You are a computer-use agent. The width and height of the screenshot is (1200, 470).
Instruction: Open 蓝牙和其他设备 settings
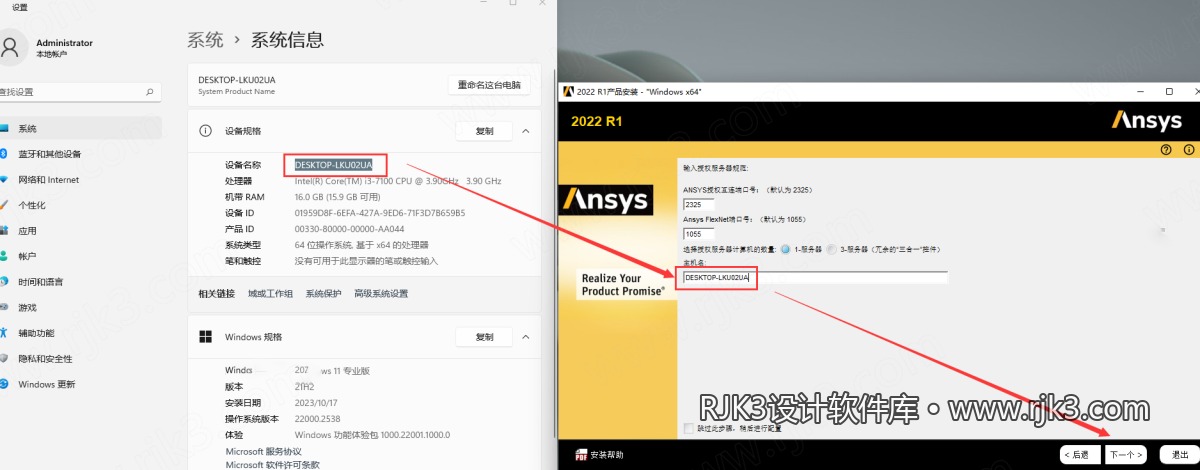(80, 154)
